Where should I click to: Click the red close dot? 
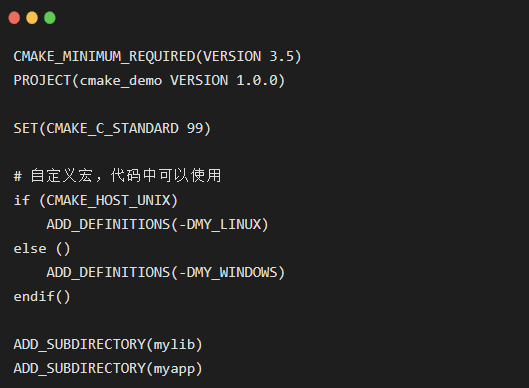pos(14,18)
